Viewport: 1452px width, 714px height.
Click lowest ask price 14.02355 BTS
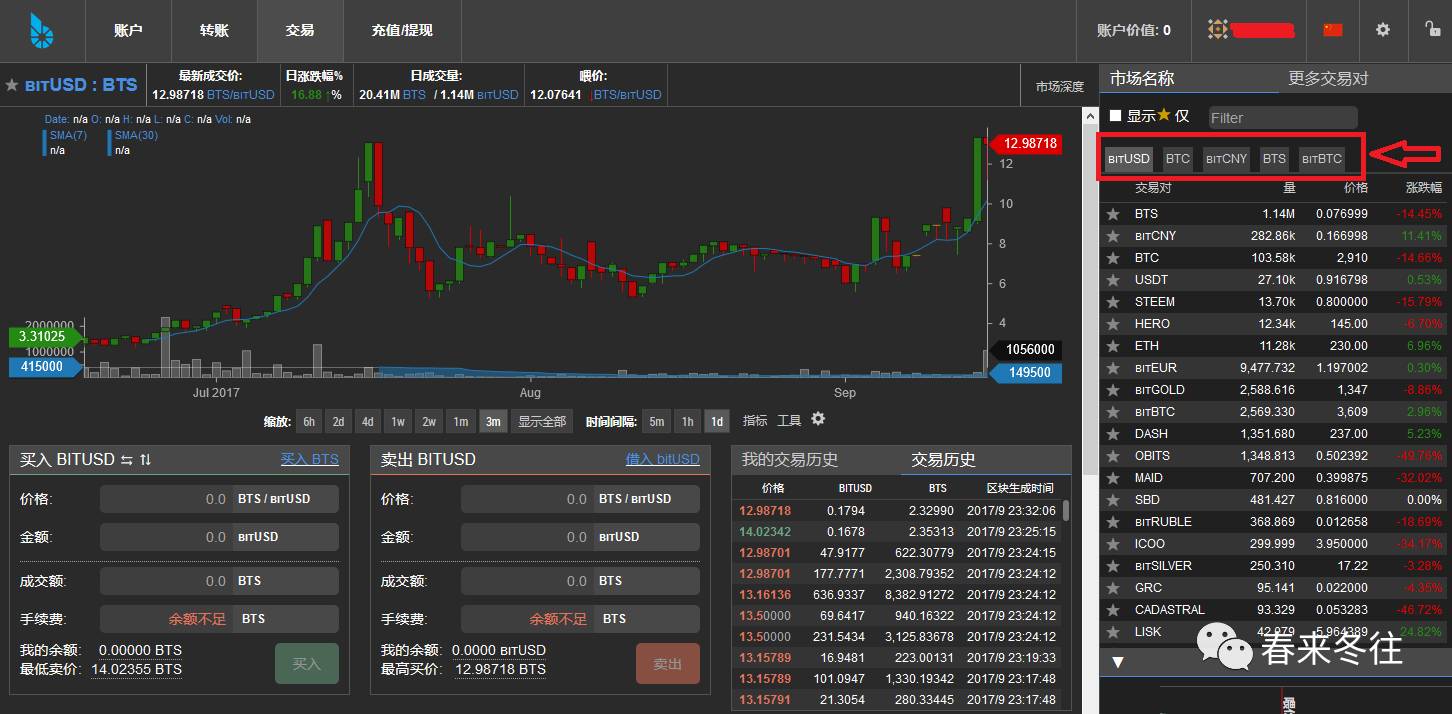coord(137,669)
